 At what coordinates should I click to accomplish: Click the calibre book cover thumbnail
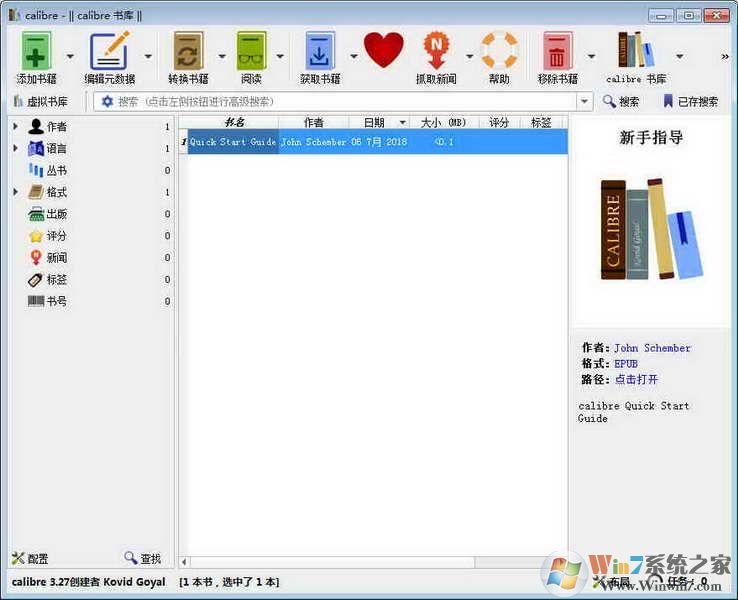point(651,230)
